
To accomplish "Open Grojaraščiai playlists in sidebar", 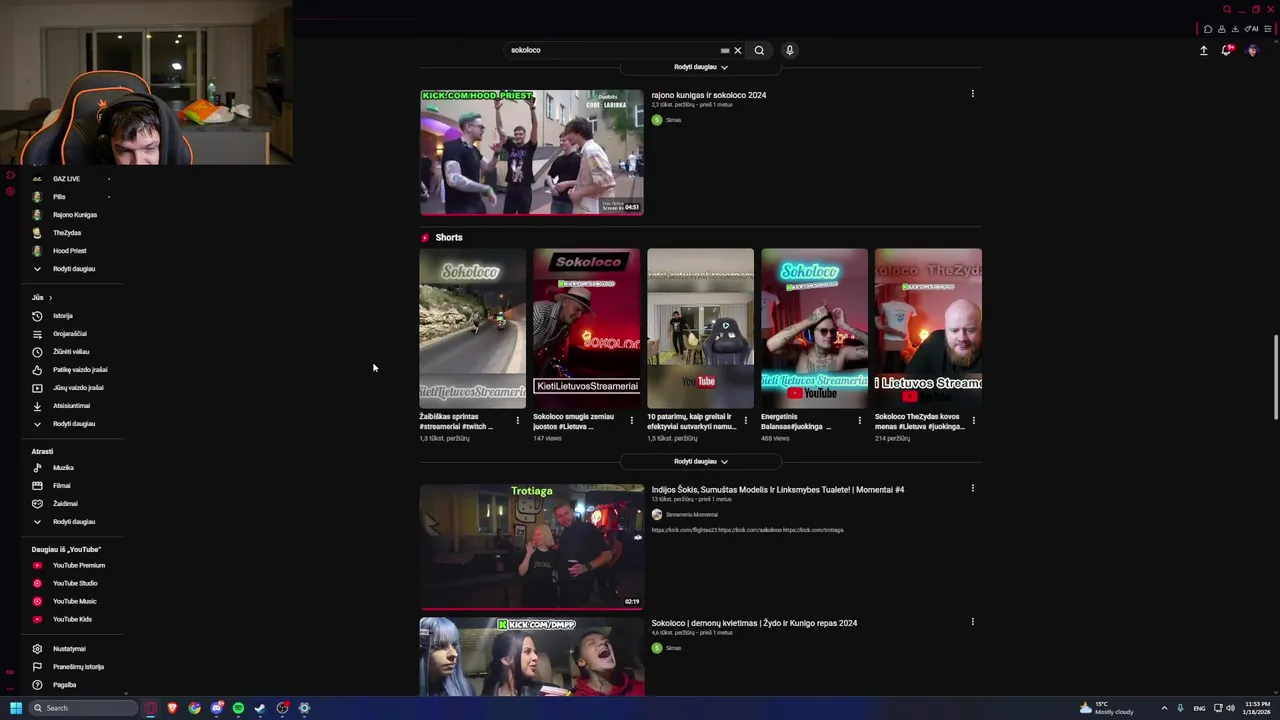I will click(x=70, y=334).
